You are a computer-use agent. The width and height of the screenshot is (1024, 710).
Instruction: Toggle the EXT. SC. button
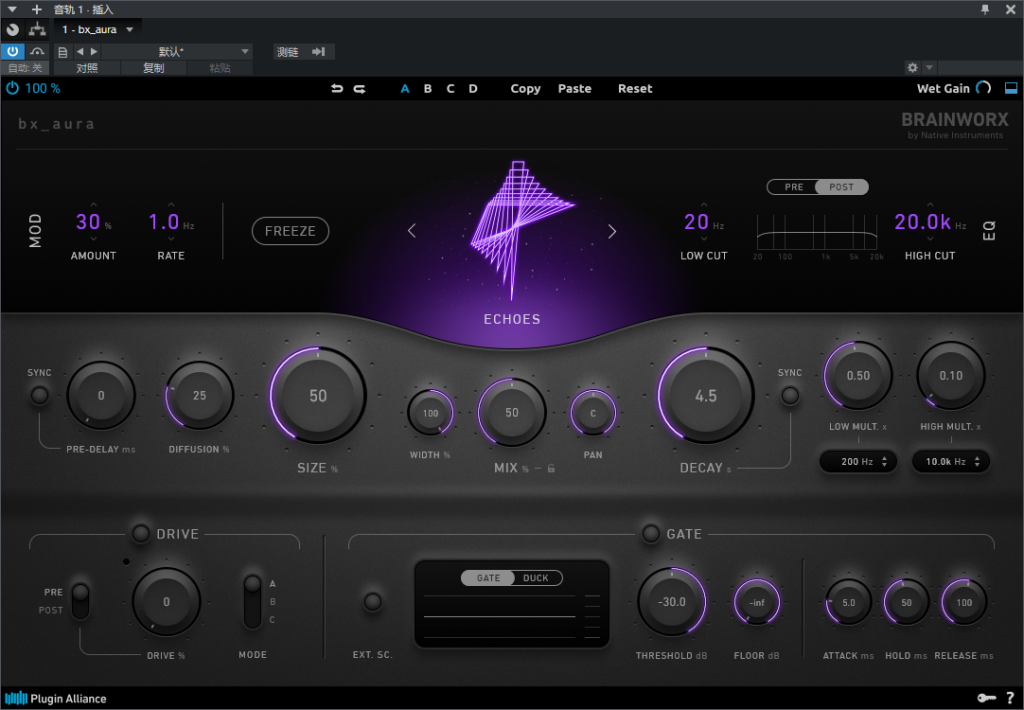(x=372, y=602)
